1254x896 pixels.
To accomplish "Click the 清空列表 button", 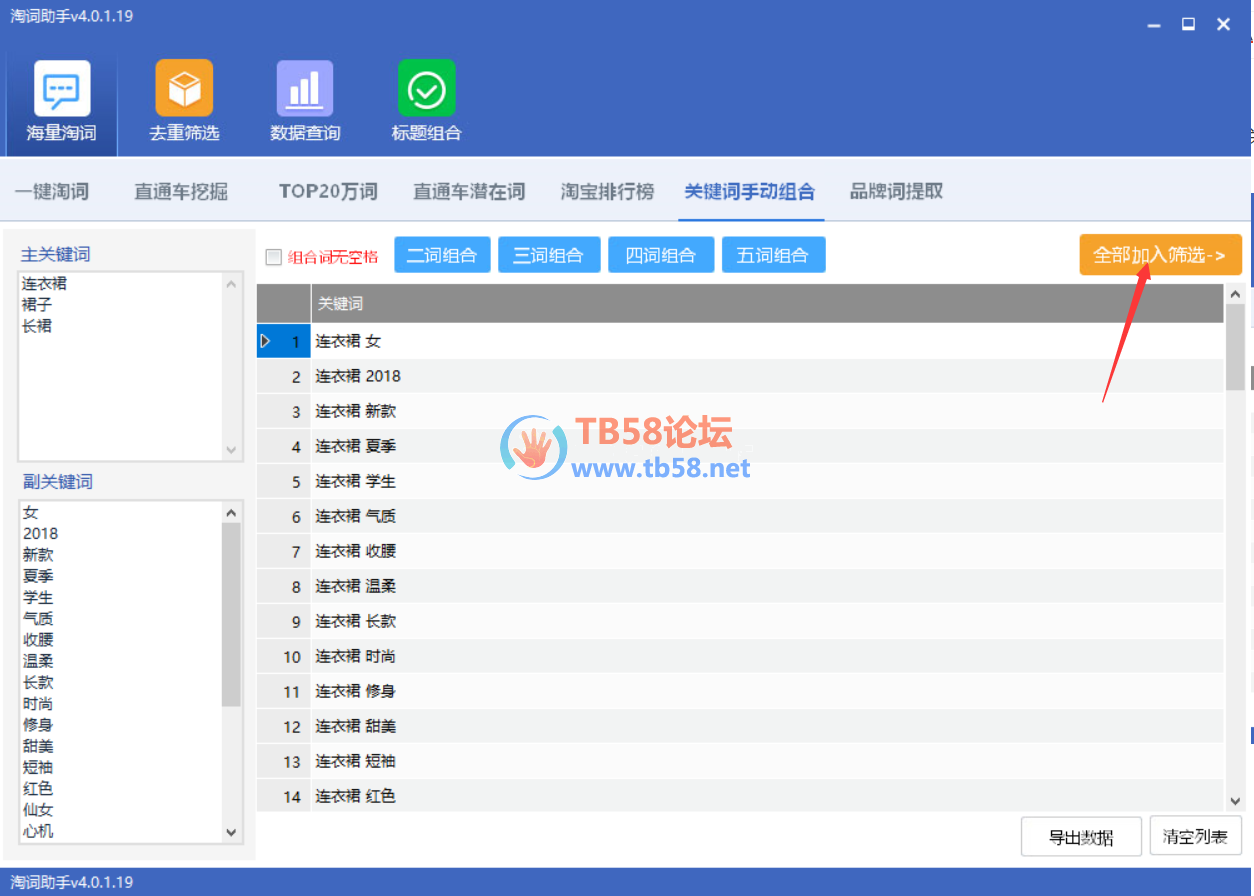I will (1196, 837).
